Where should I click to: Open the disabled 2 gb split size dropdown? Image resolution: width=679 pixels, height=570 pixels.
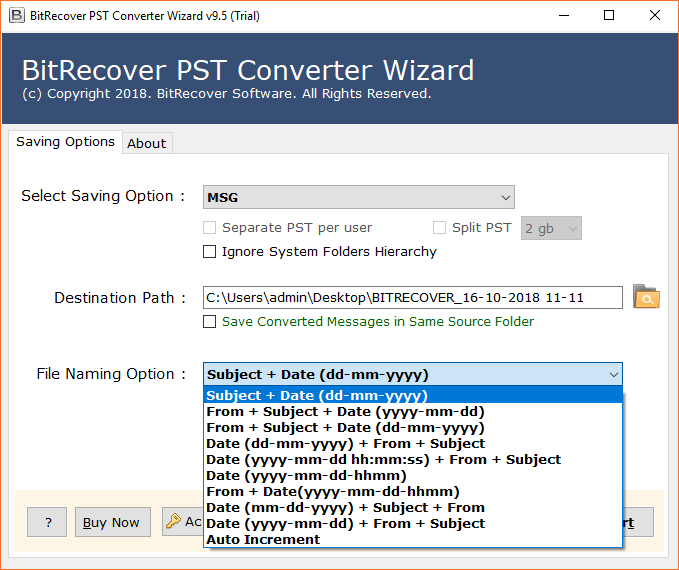pyautogui.click(x=551, y=228)
